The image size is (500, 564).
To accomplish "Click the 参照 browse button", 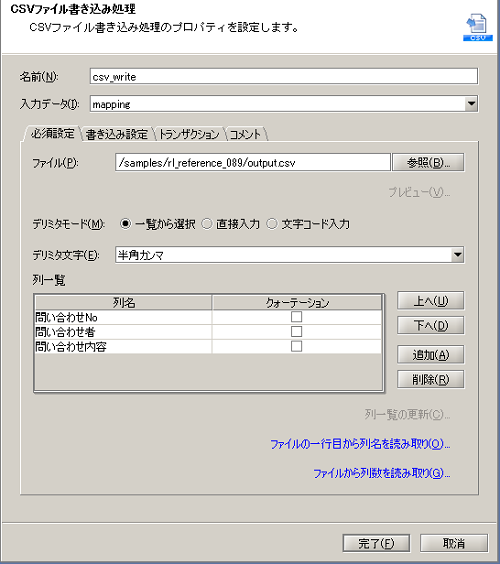I will coord(428,163).
